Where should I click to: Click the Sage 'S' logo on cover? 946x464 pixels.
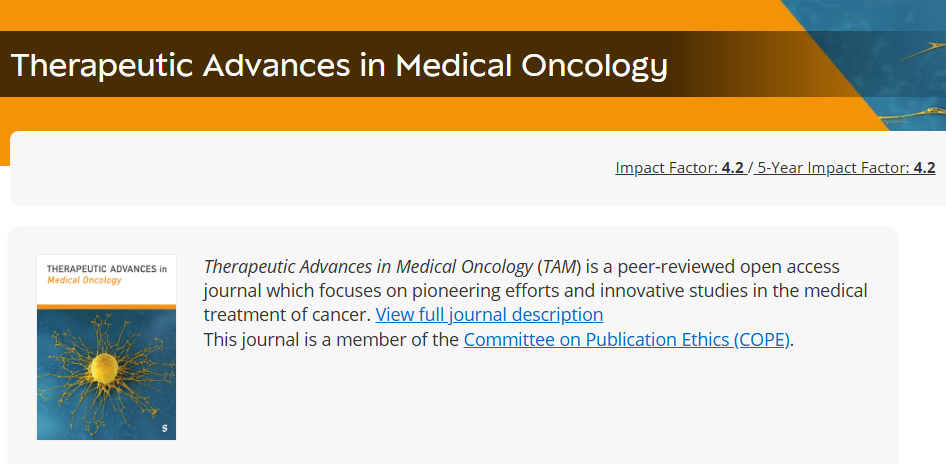click(163, 428)
